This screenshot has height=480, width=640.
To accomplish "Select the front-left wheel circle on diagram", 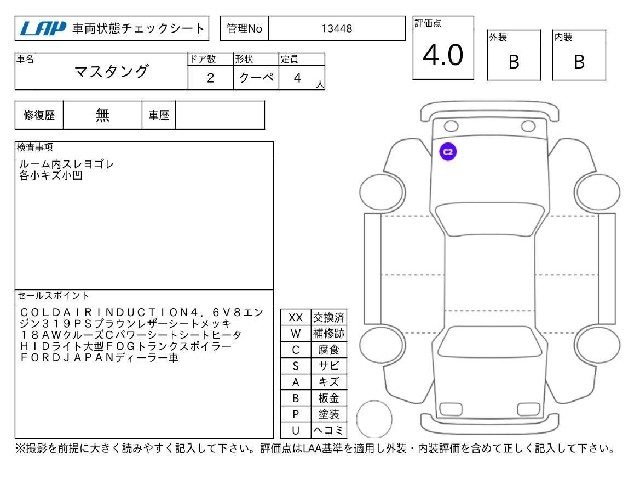I will coord(382,192).
